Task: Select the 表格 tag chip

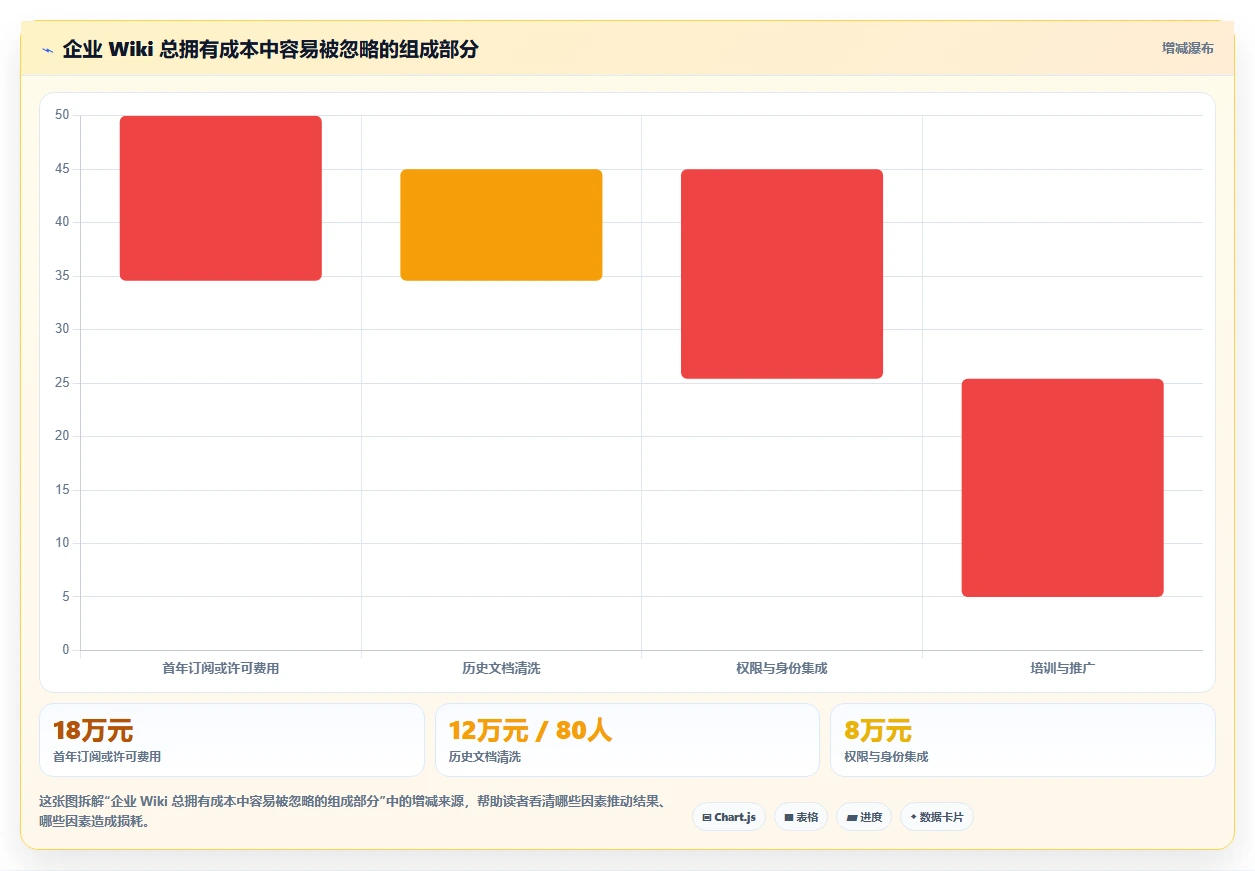Action: (801, 817)
